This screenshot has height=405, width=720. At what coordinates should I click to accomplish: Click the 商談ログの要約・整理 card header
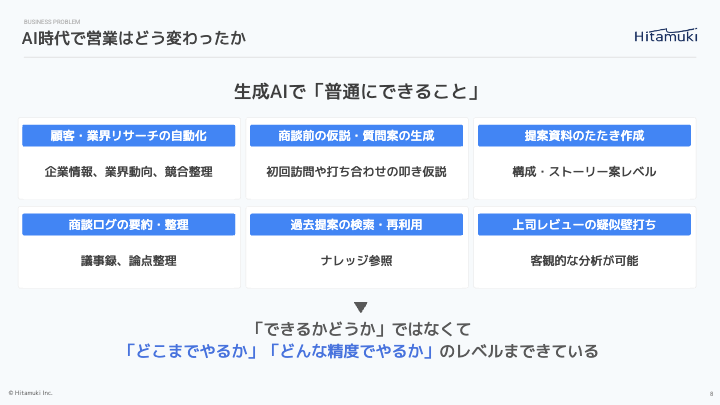(129, 224)
